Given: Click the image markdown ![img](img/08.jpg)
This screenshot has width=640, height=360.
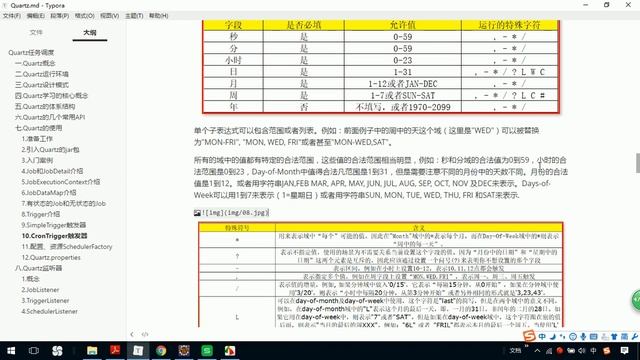Looking at the screenshot, I should (x=231, y=213).
